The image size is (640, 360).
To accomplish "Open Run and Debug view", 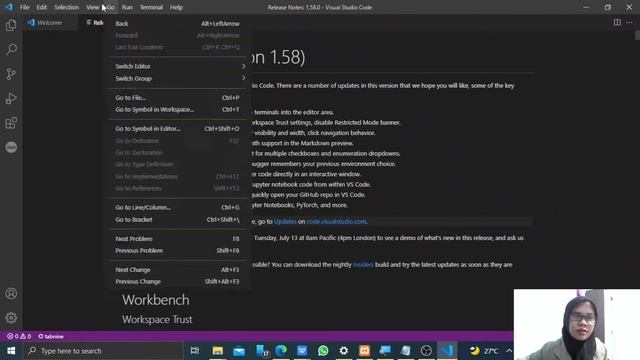I will [11, 98].
